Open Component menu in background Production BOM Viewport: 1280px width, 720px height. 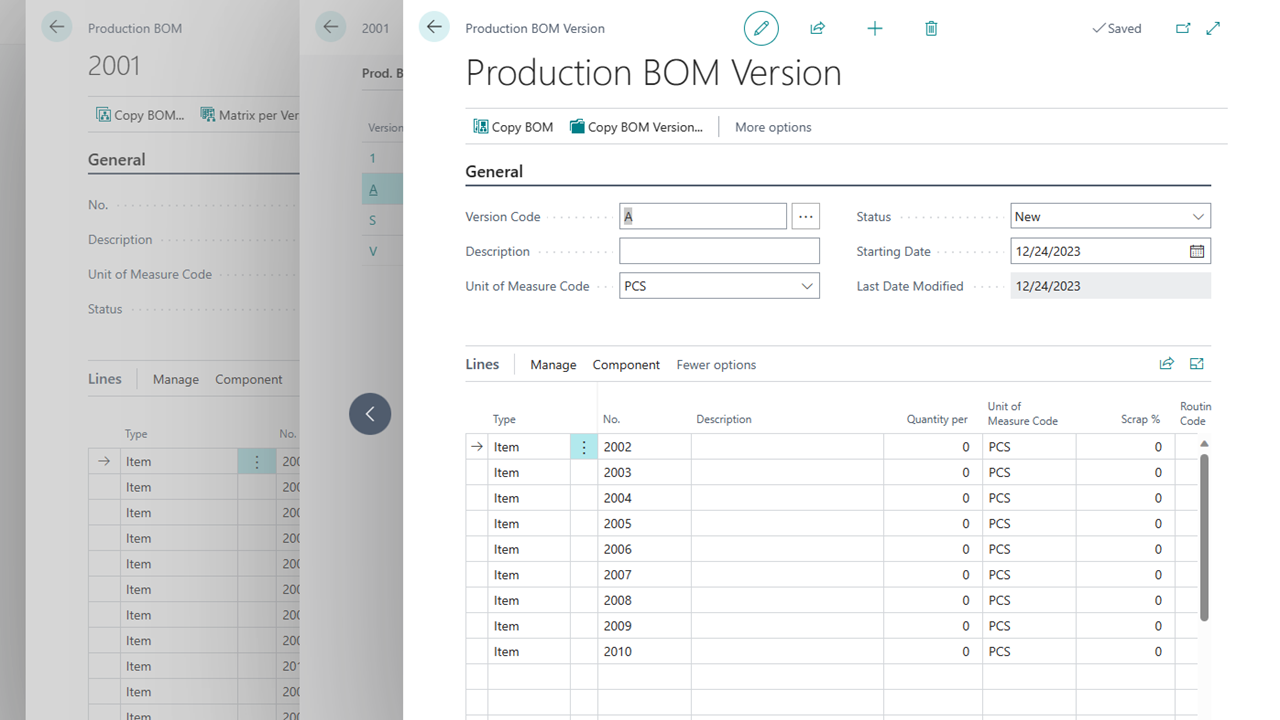coord(249,379)
